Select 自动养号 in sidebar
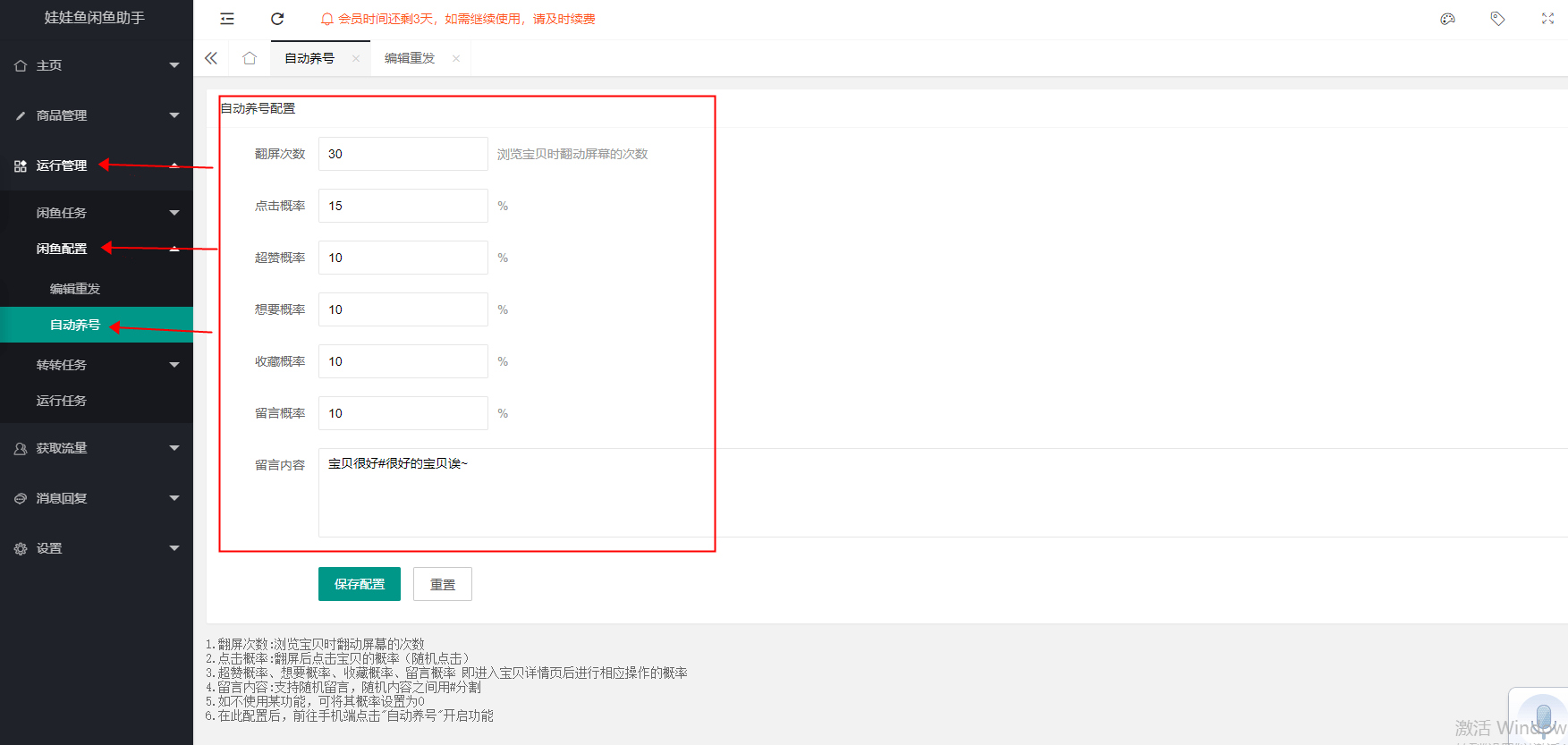This screenshot has width=1568, height=745. [97, 325]
